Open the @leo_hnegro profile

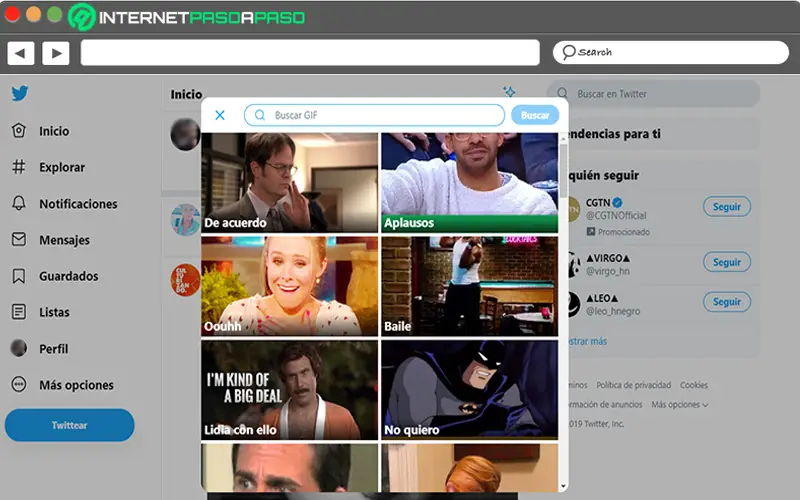click(612, 311)
